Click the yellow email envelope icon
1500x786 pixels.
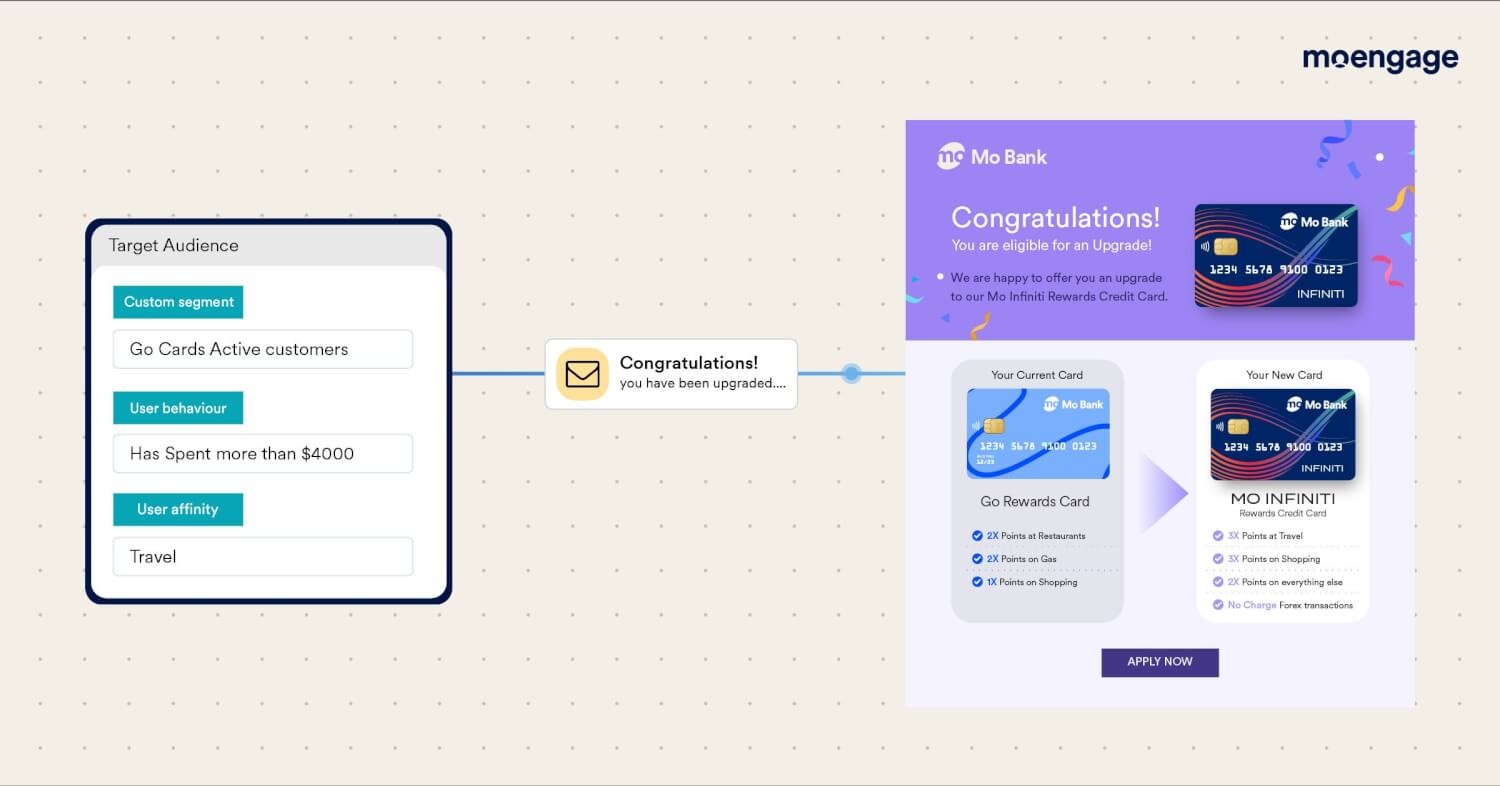(582, 374)
